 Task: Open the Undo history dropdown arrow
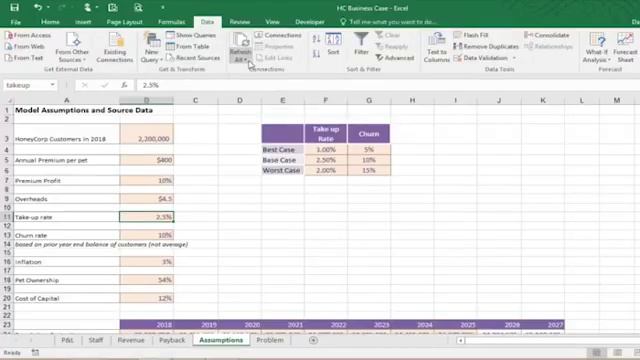point(48,7)
